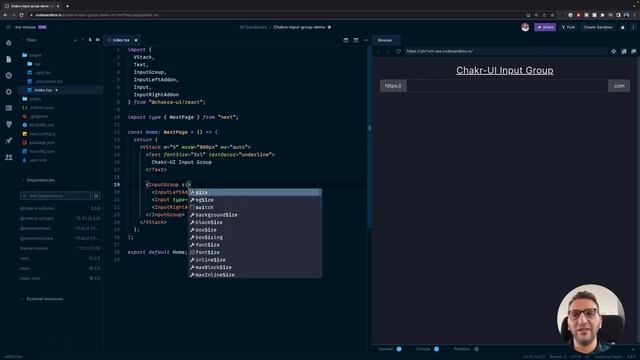Open the top-right vertical dots menu
Image resolution: width=640 pixels, height=360 pixels.
(x=633, y=27)
